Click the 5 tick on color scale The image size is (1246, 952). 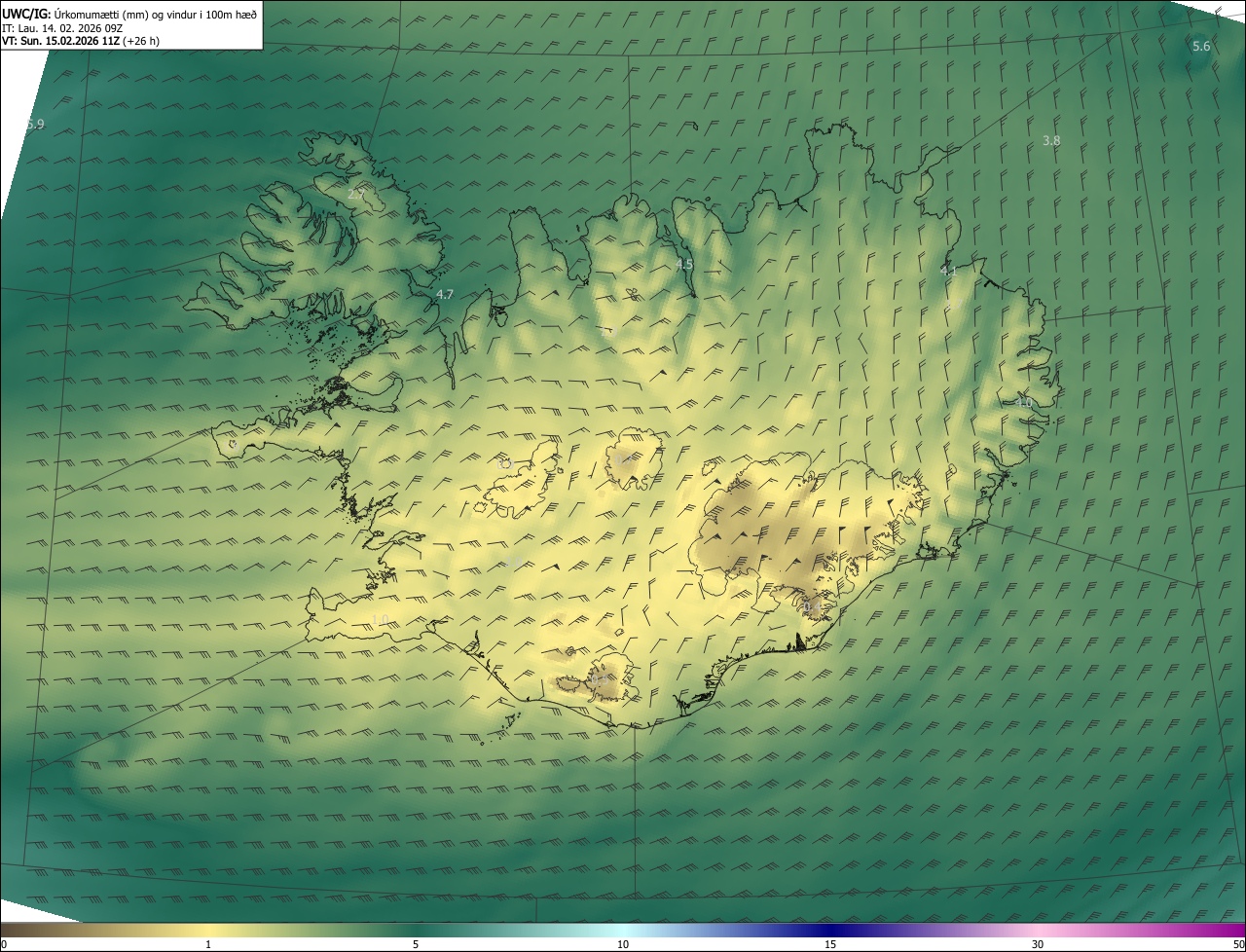click(416, 944)
